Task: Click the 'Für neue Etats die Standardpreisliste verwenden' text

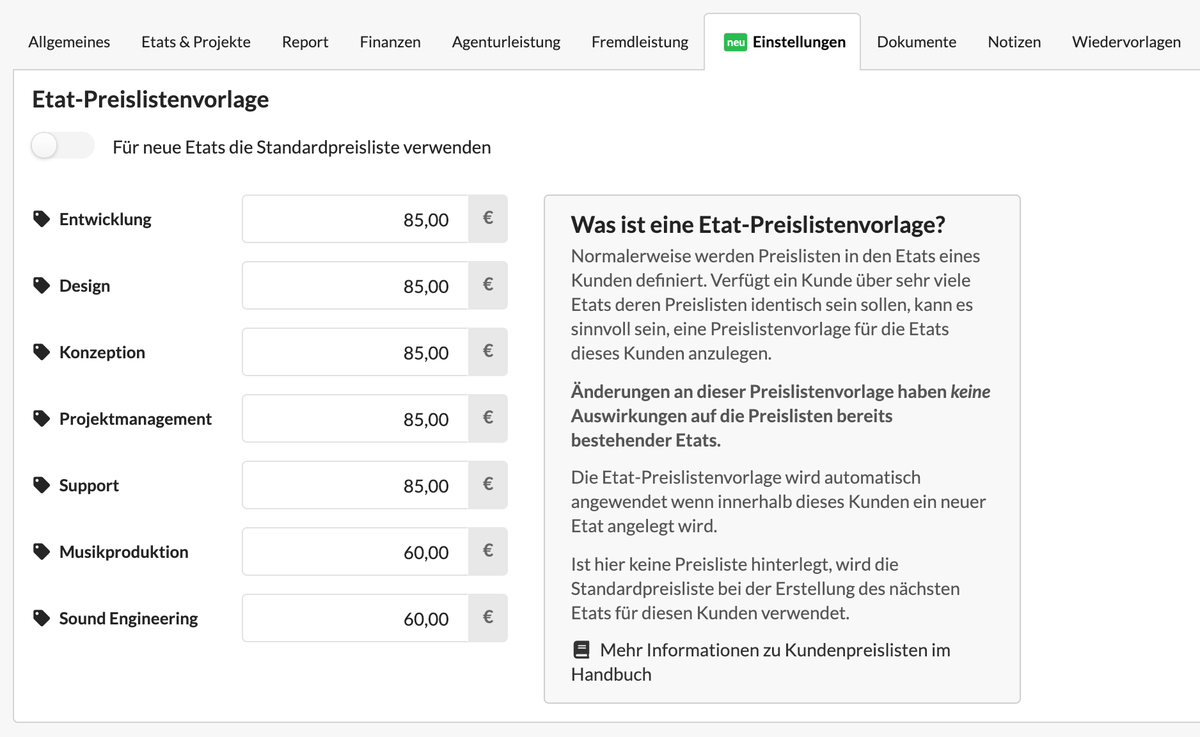Action: 302,147
